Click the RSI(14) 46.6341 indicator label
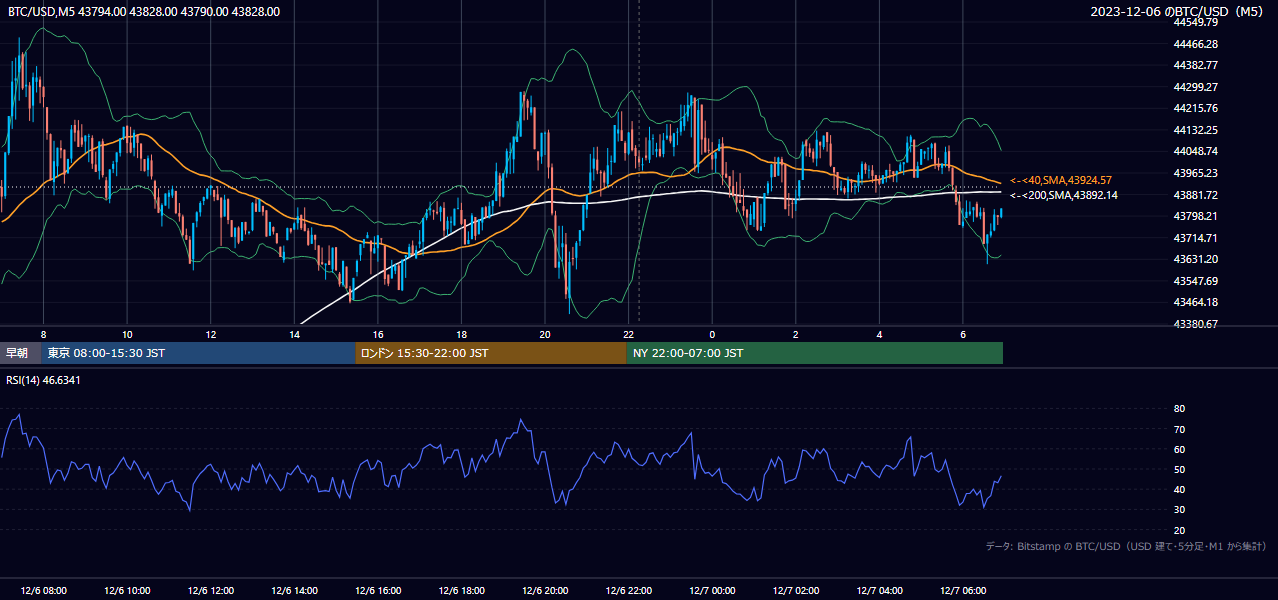Image resolution: width=1278 pixels, height=600 pixels. pyautogui.click(x=44, y=380)
